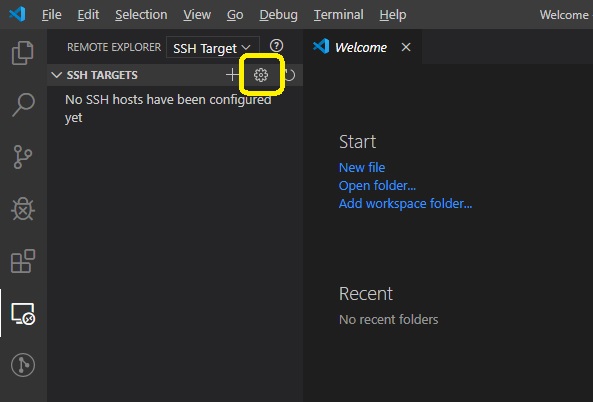Click the 'No recent folders' text
This screenshot has width=593, height=402.
[389, 320]
